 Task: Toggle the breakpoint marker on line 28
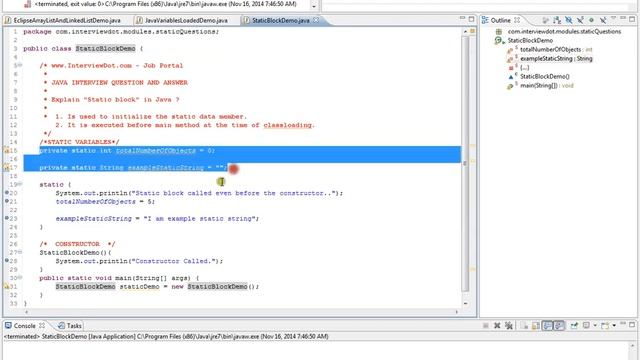[x=7, y=261]
